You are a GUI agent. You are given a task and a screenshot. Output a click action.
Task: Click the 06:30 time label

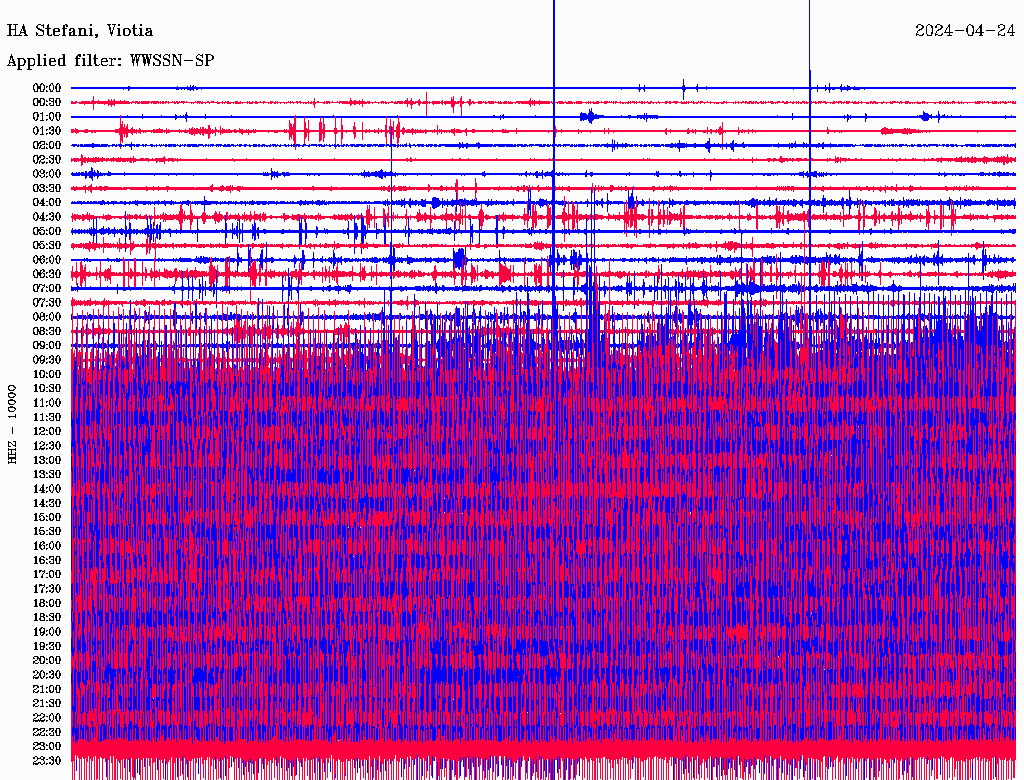[47, 274]
